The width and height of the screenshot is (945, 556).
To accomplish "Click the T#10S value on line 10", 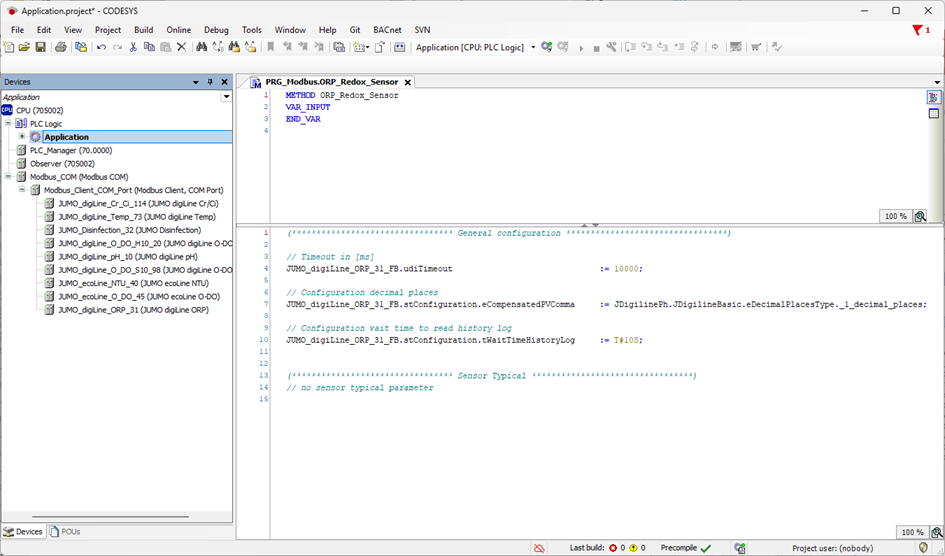I will [626, 340].
